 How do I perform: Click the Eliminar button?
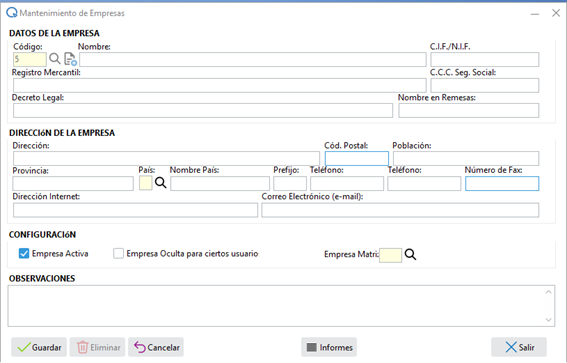point(98,347)
